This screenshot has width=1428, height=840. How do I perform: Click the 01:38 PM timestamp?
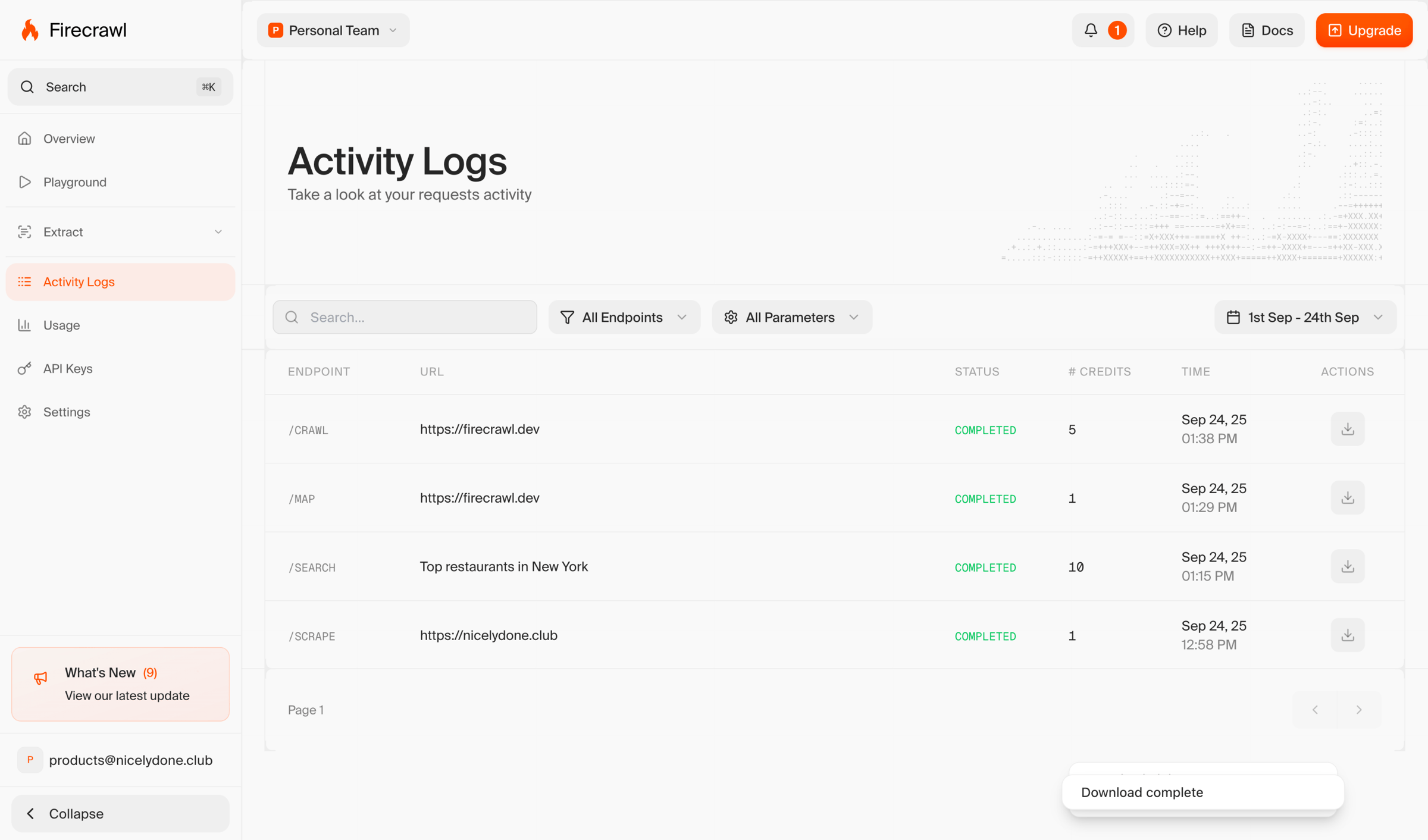point(1209,438)
